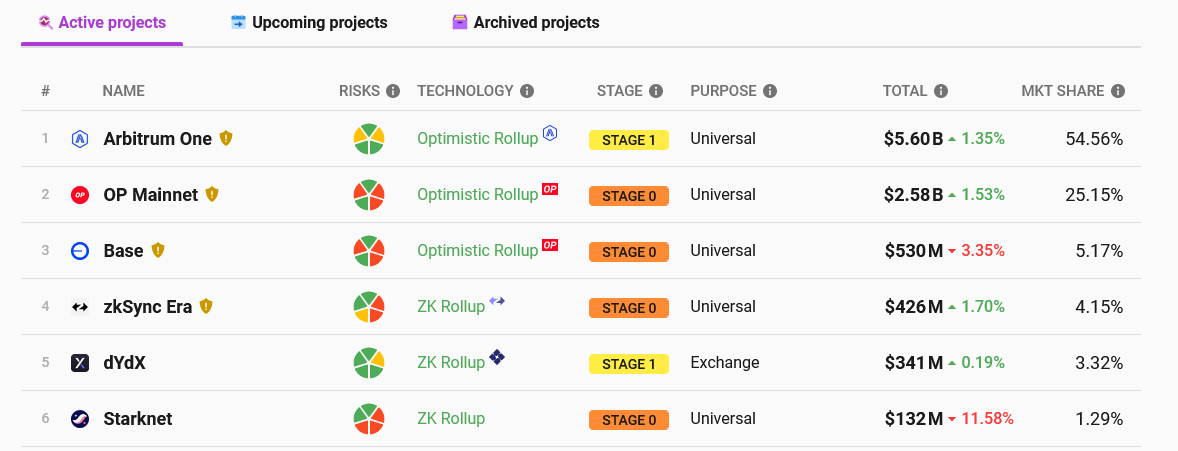Click Arbitrum One's STAGE 1 badge
The height and width of the screenshot is (451, 1178).
(x=629, y=140)
